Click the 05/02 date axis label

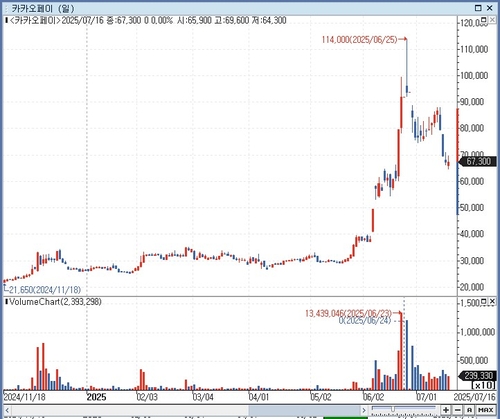point(320,397)
